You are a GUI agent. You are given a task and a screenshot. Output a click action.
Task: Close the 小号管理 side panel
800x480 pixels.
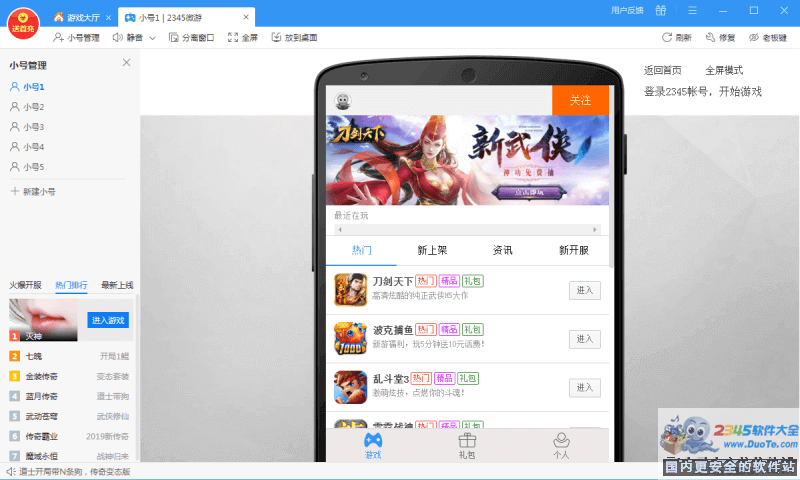[x=127, y=62]
